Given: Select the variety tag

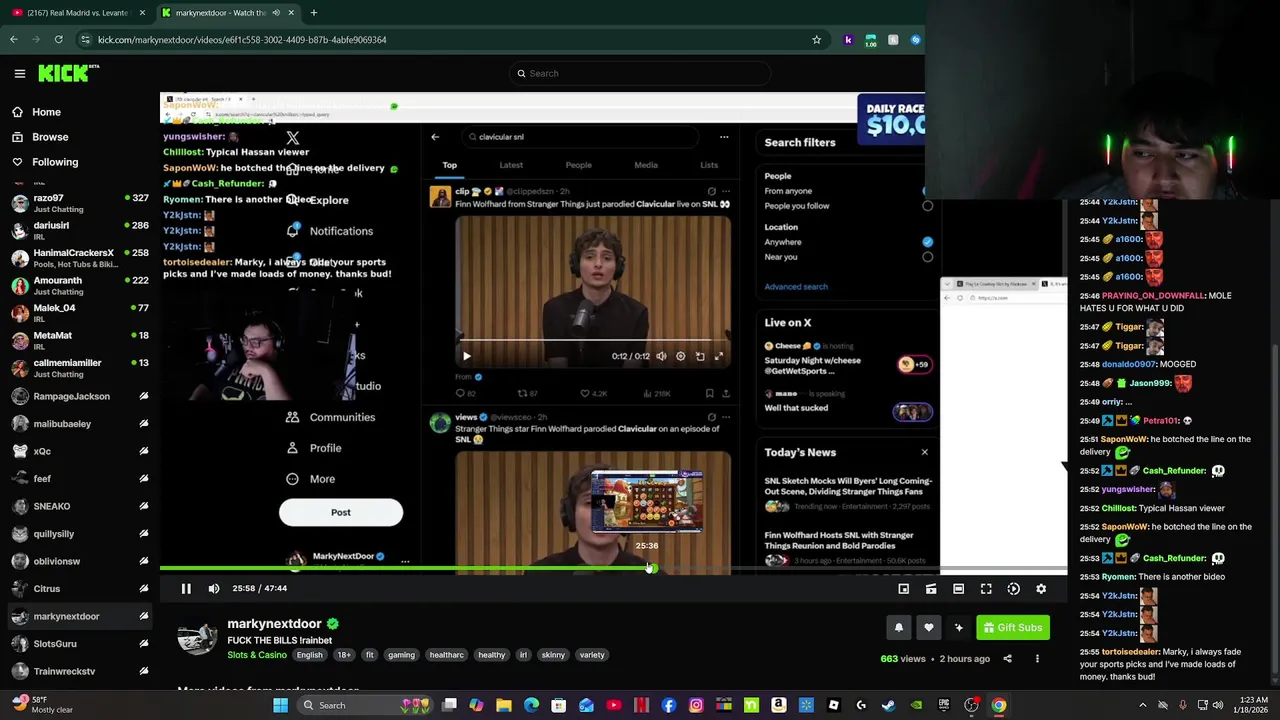Looking at the screenshot, I should (592, 655).
